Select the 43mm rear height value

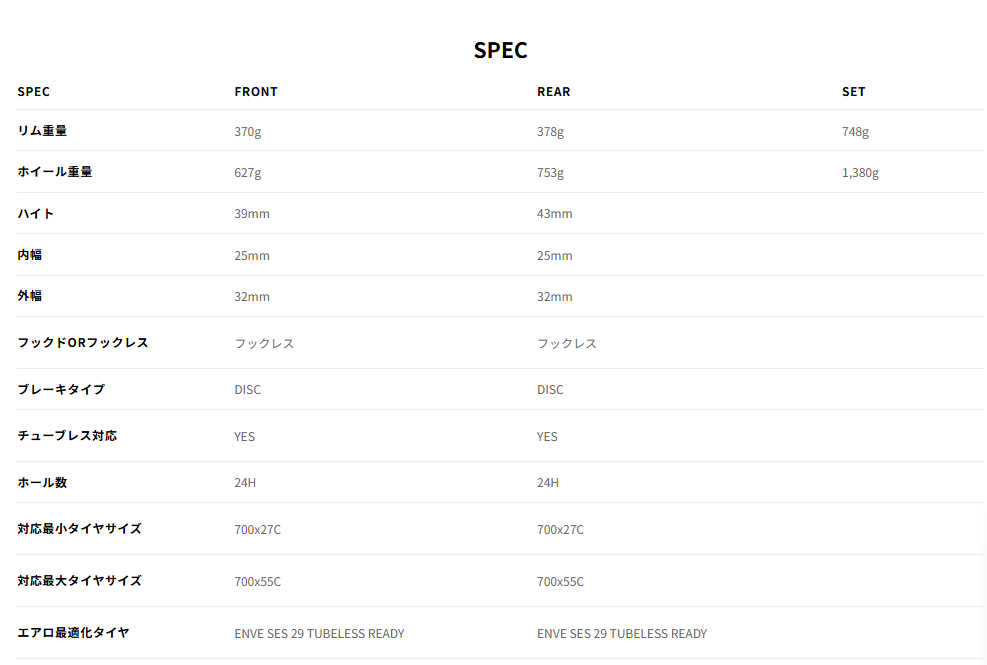(x=555, y=214)
